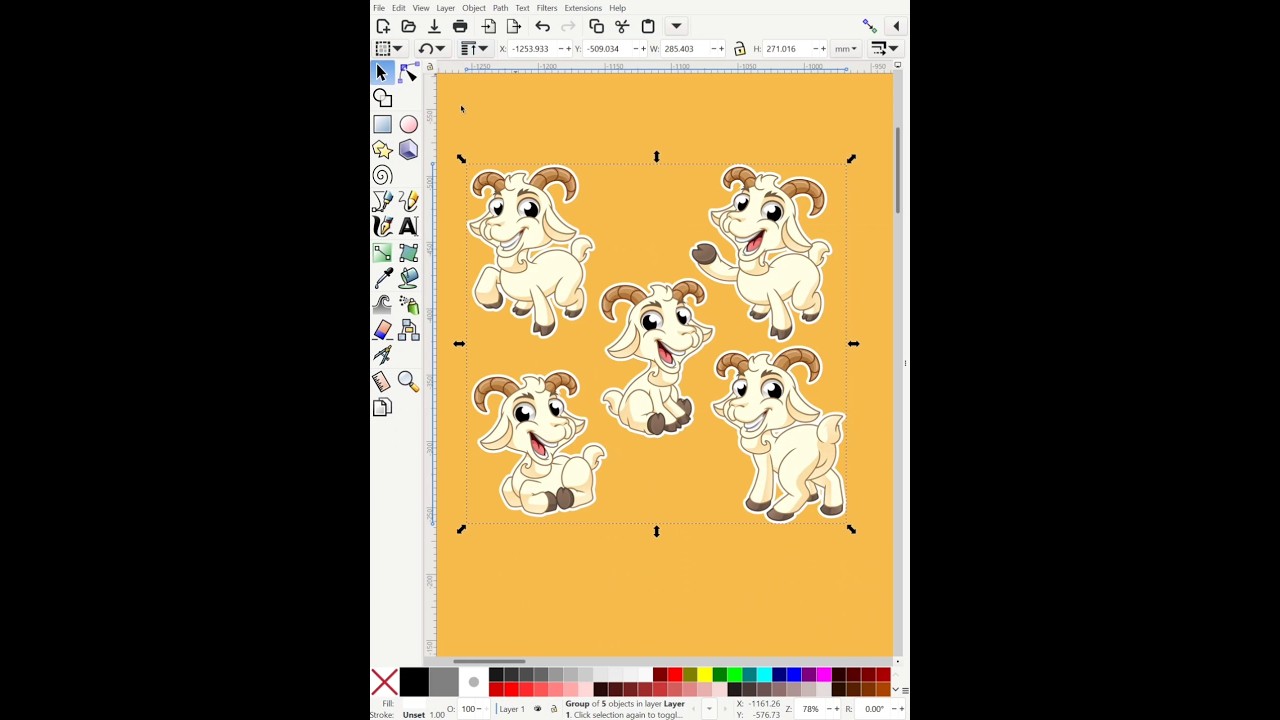The image size is (1280, 720).
Task: Select the Mesh gradient tool
Action: point(408,253)
